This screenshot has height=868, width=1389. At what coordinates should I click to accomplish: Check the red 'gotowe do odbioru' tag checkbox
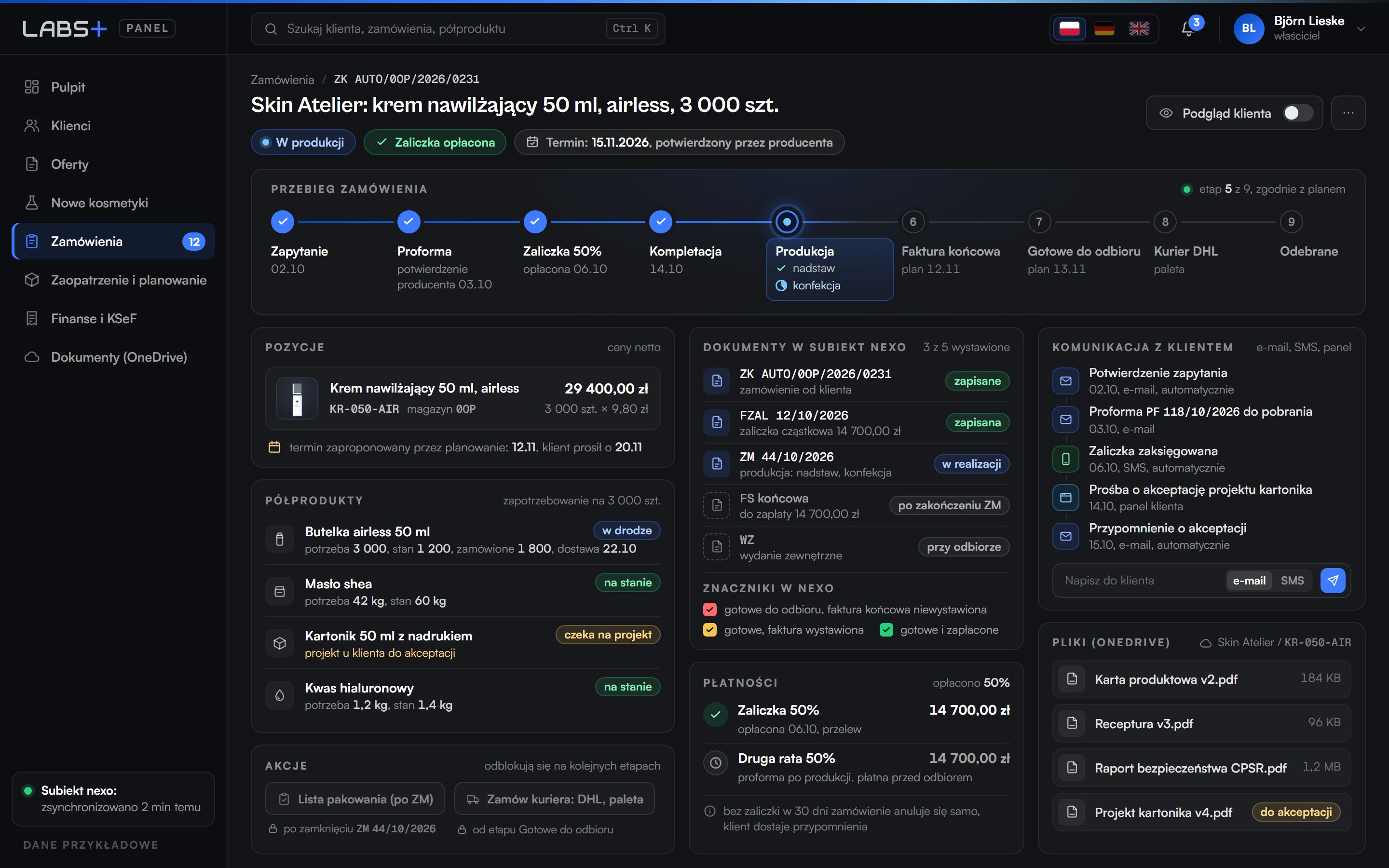pos(710,609)
